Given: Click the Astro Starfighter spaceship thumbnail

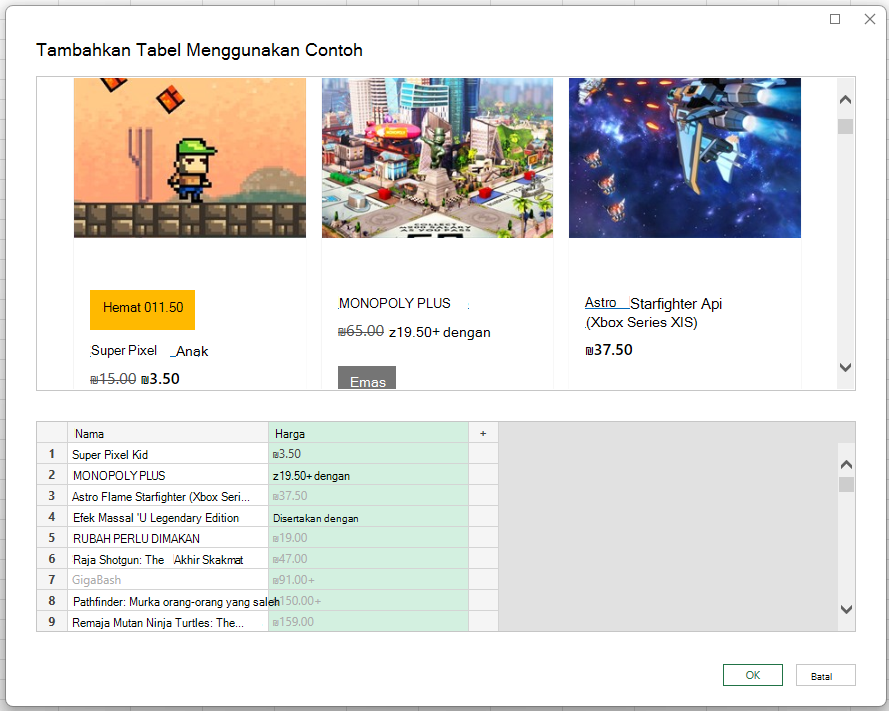Looking at the screenshot, I should click(685, 158).
